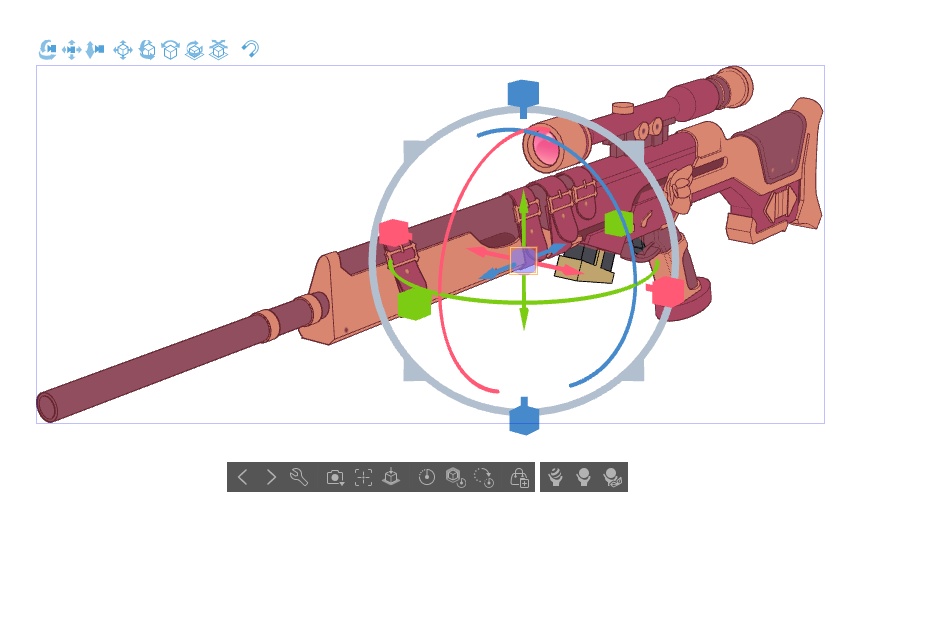Go forward using the right chevron

[x=271, y=477]
